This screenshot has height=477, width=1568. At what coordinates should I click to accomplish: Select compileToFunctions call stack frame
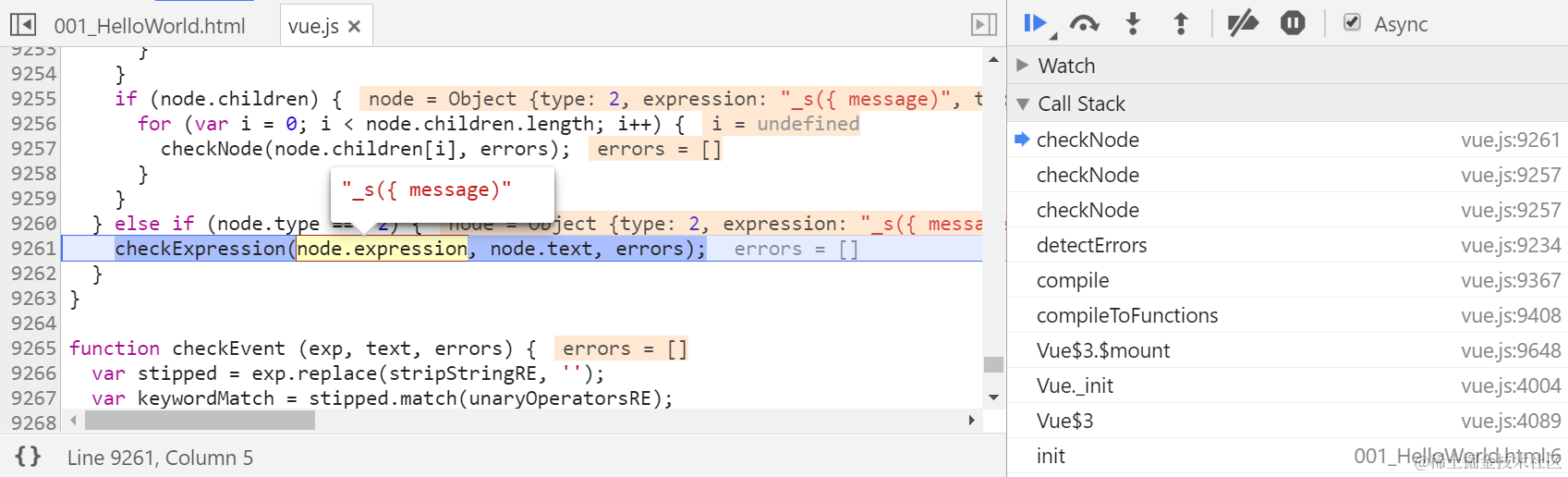pos(1287,315)
